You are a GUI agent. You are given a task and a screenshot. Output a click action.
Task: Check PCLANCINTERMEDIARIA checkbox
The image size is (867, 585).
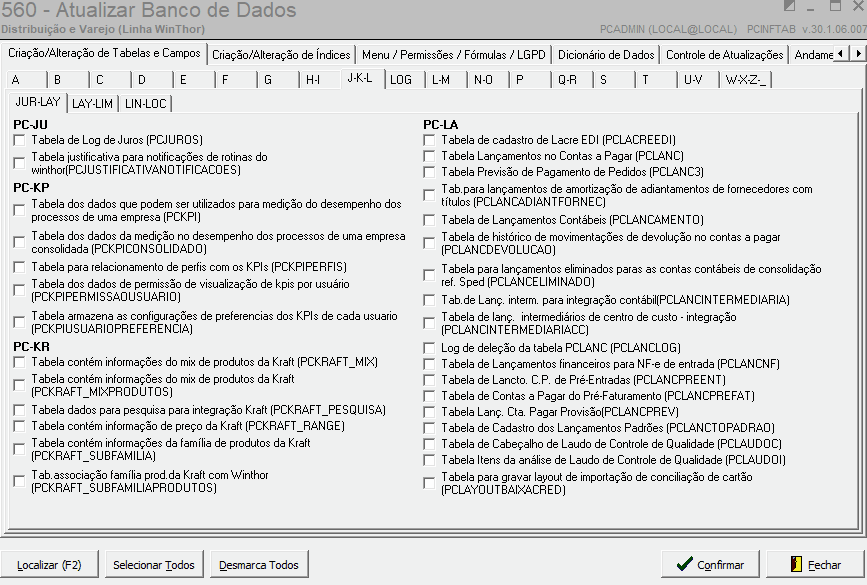[429, 300]
